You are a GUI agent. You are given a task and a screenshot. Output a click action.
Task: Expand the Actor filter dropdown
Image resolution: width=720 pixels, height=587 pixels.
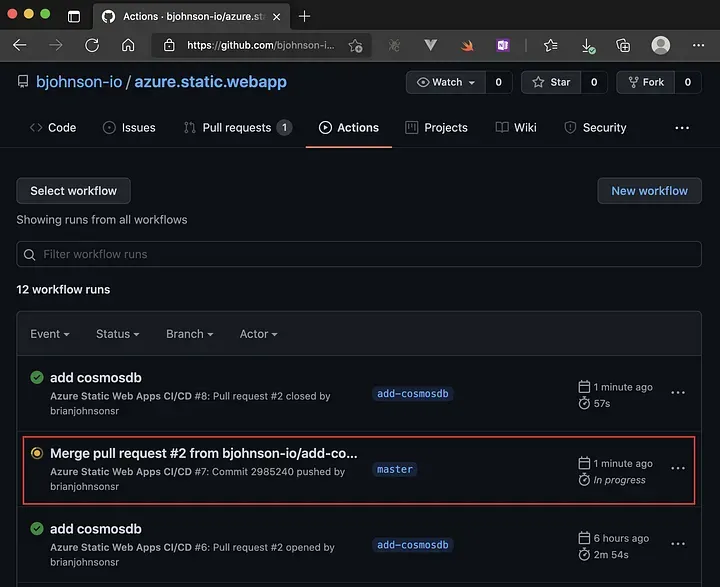259,334
